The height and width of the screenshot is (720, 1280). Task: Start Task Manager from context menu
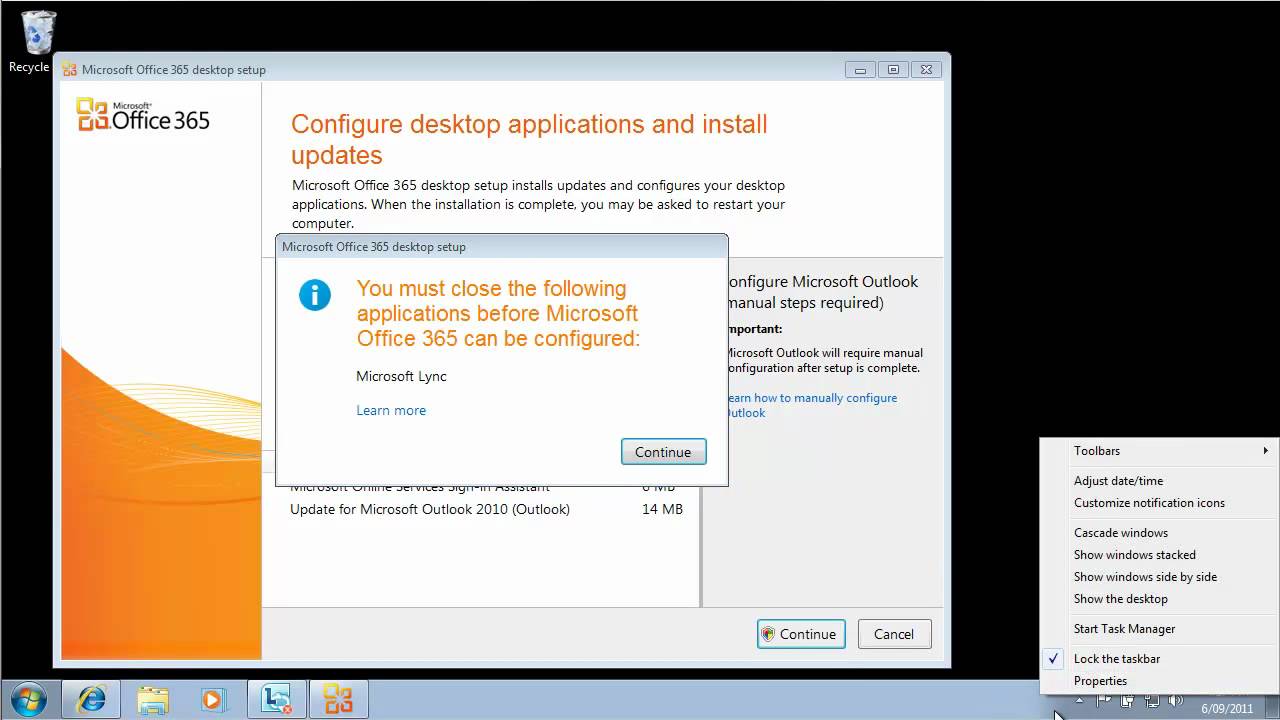(x=1159, y=629)
